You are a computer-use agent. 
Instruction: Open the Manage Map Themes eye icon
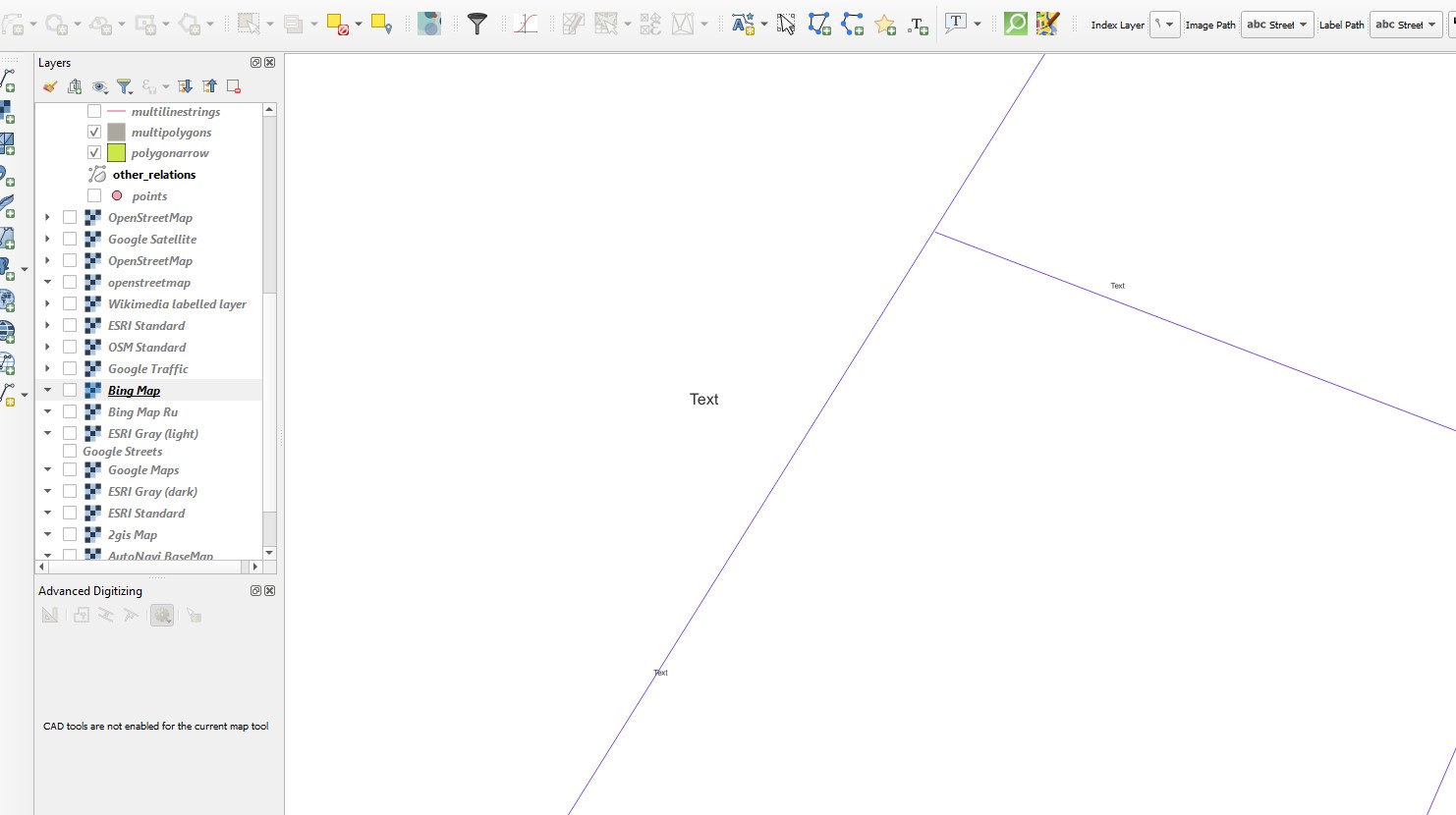coord(99,86)
